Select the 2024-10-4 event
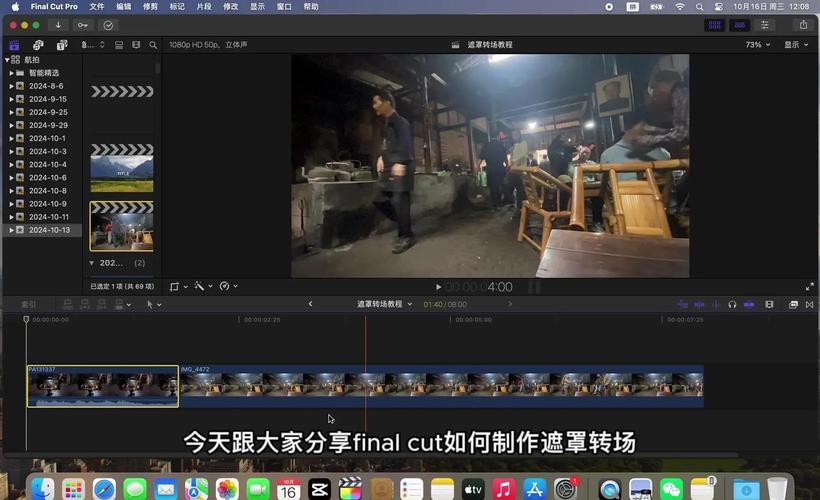The height and width of the screenshot is (500, 820). [48, 165]
